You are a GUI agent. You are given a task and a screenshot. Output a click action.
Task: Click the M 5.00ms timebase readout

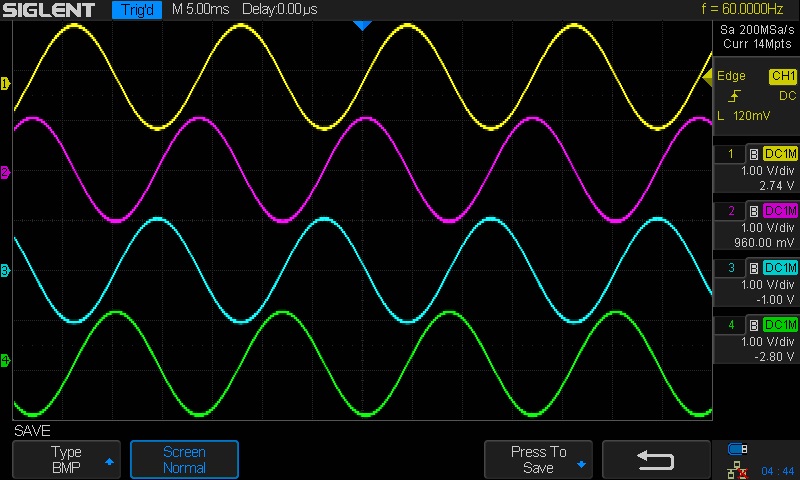click(202, 10)
